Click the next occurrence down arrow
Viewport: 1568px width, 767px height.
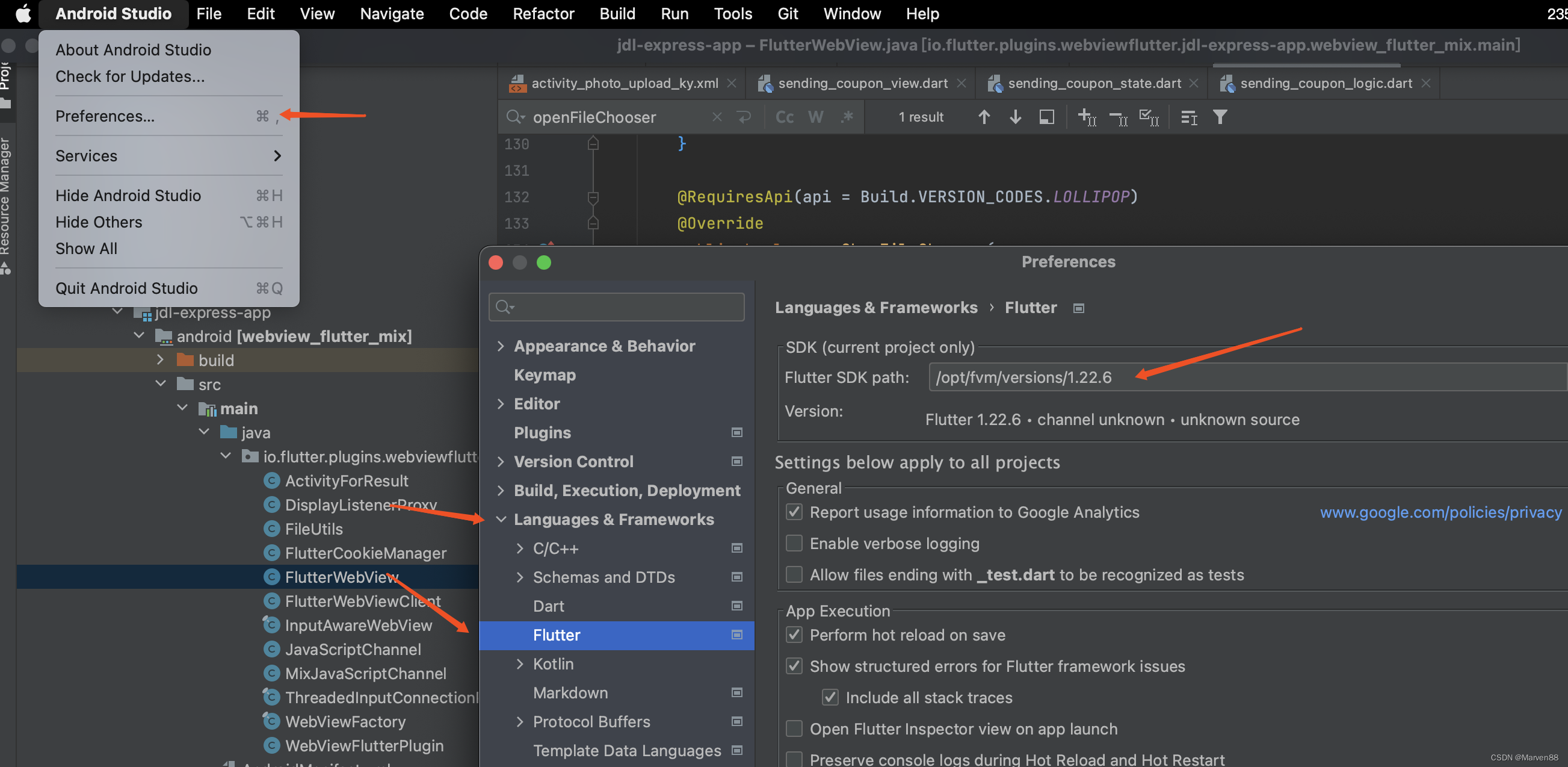click(1014, 117)
